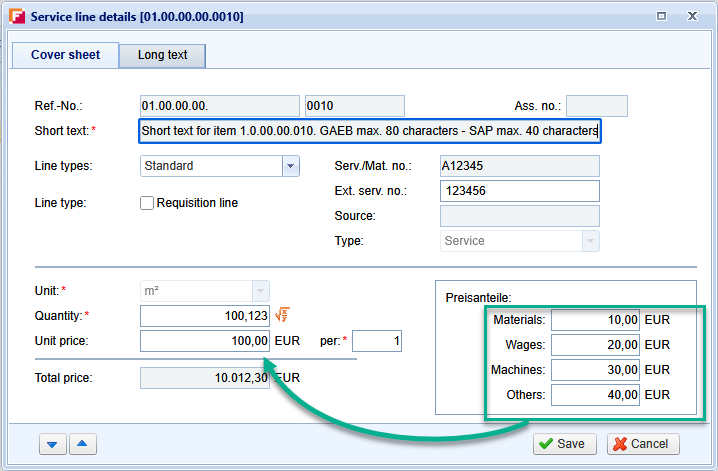Select the Cover sheet tab

(x=65, y=55)
